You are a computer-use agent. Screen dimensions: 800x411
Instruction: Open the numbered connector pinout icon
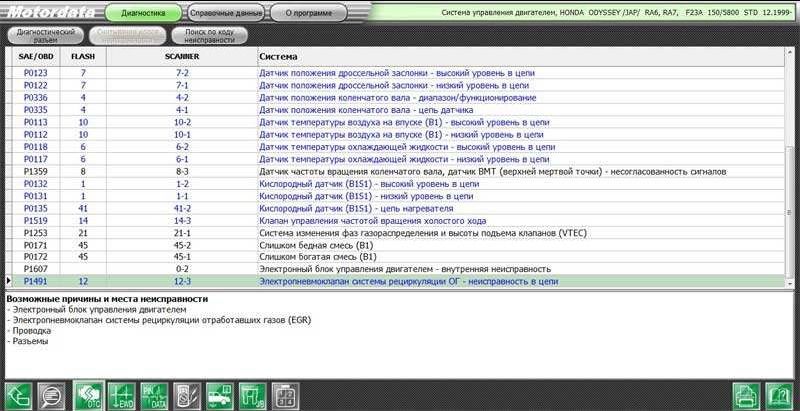click(285, 396)
